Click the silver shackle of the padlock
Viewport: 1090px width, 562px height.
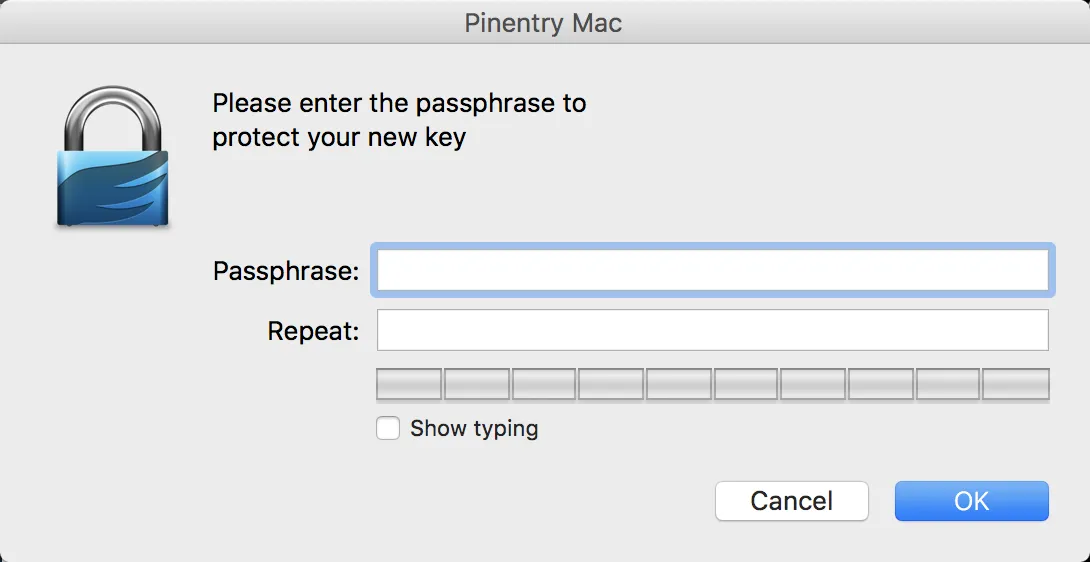pyautogui.click(x=113, y=118)
